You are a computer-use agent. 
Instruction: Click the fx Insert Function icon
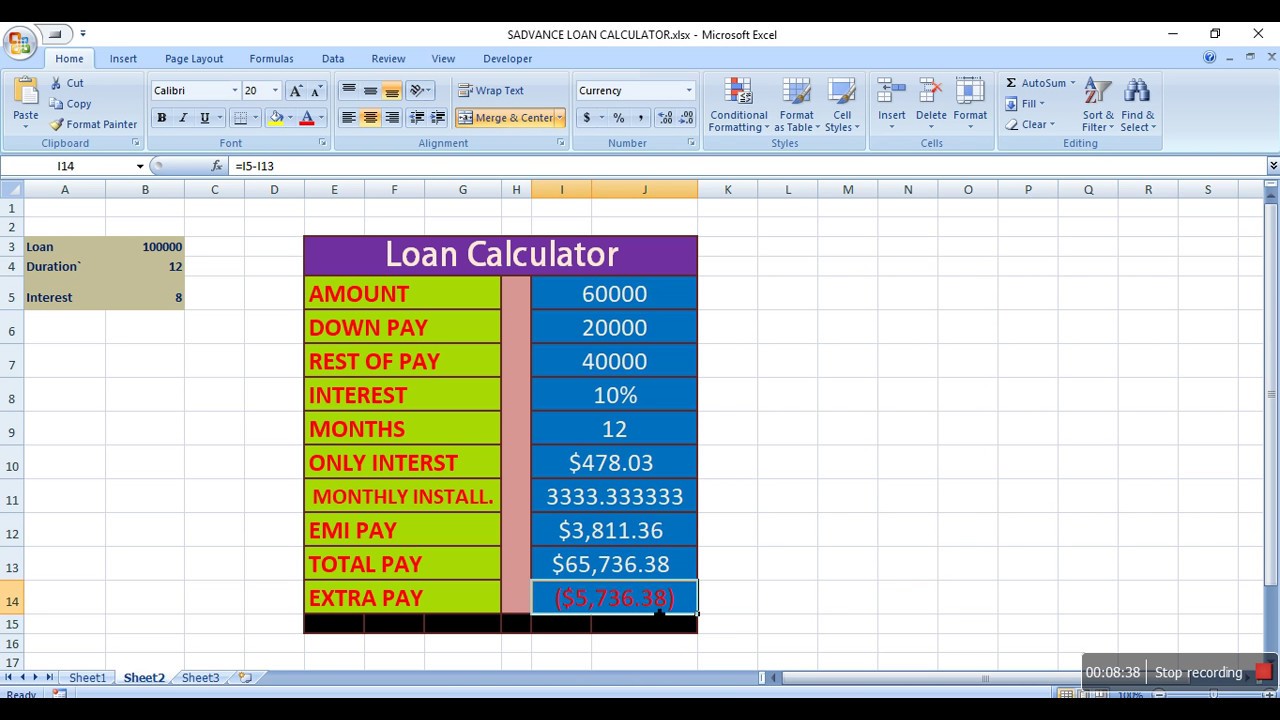tap(217, 166)
